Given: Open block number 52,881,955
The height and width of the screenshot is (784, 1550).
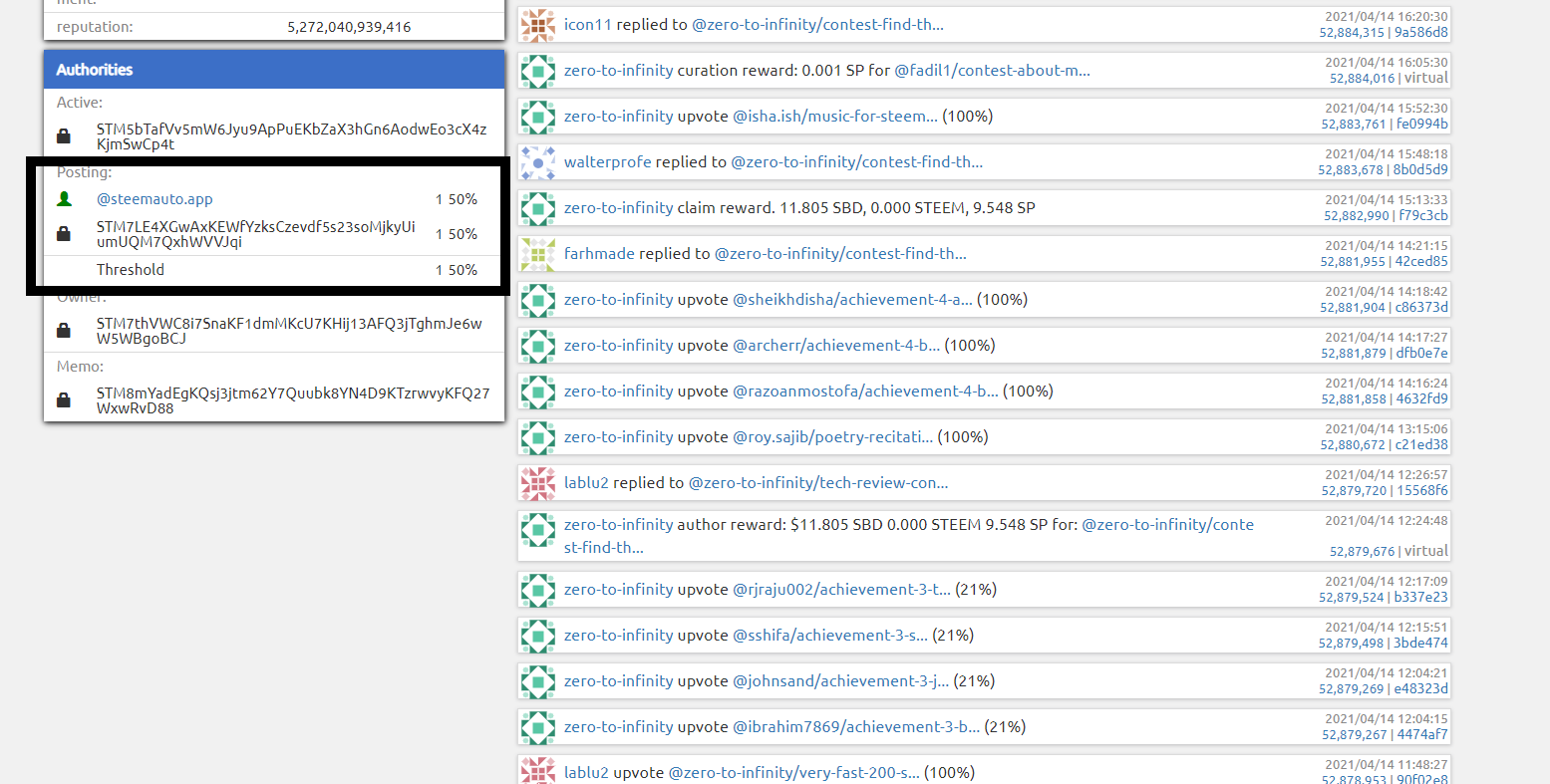Looking at the screenshot, I should click(x=1353, y=262).
